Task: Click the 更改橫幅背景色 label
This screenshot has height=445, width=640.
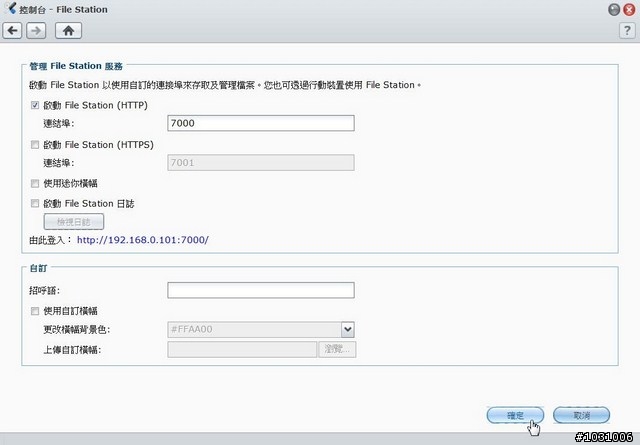Action: pos(77,329)
